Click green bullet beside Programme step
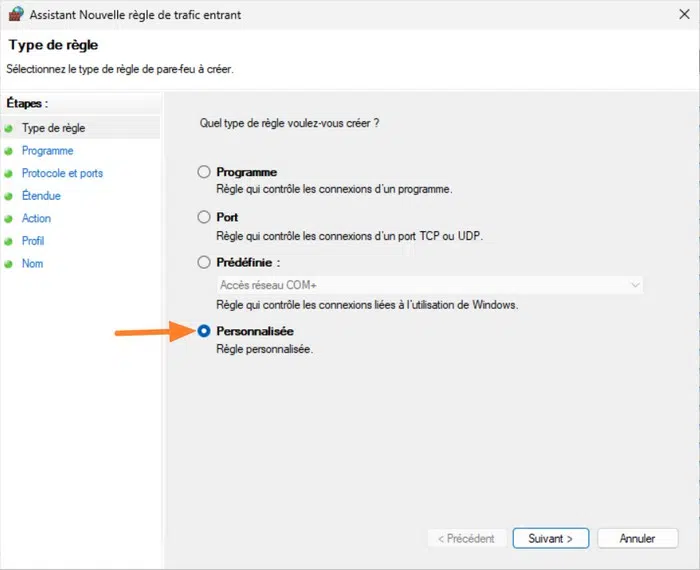 tap(10, 151)
